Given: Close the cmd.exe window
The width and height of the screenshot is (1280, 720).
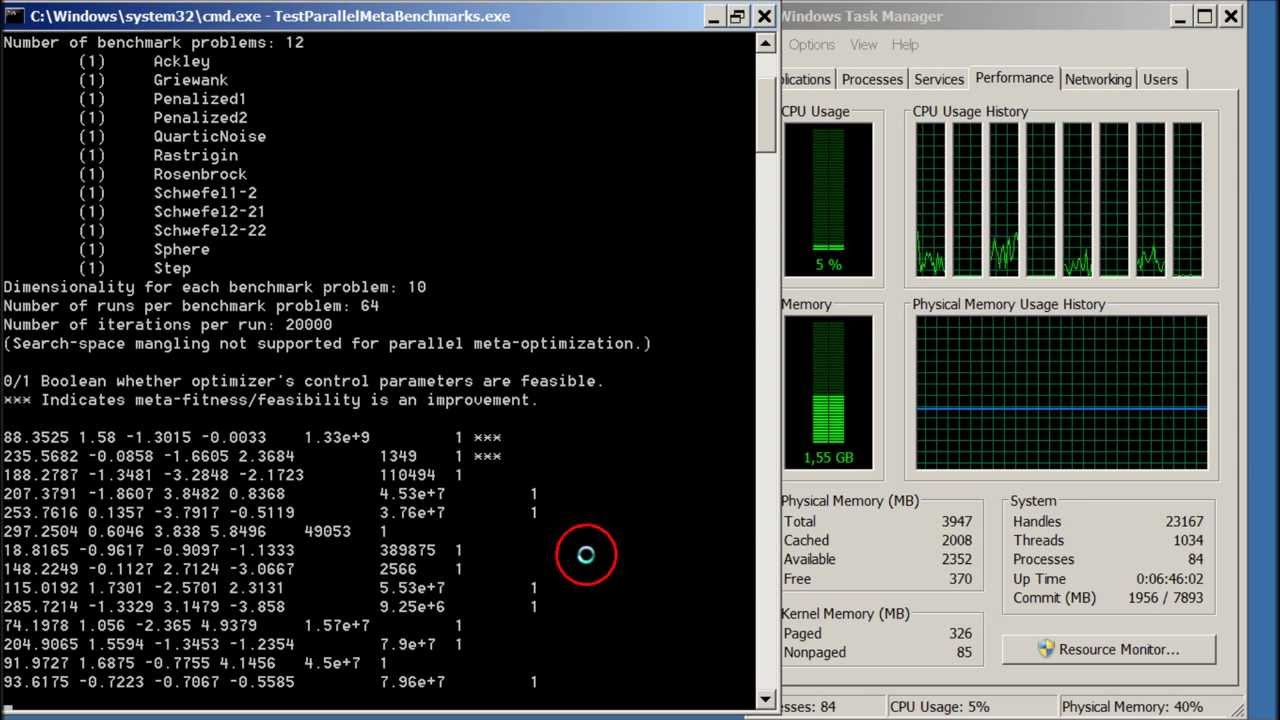Looking at the screenshot, I should (764, 16).
